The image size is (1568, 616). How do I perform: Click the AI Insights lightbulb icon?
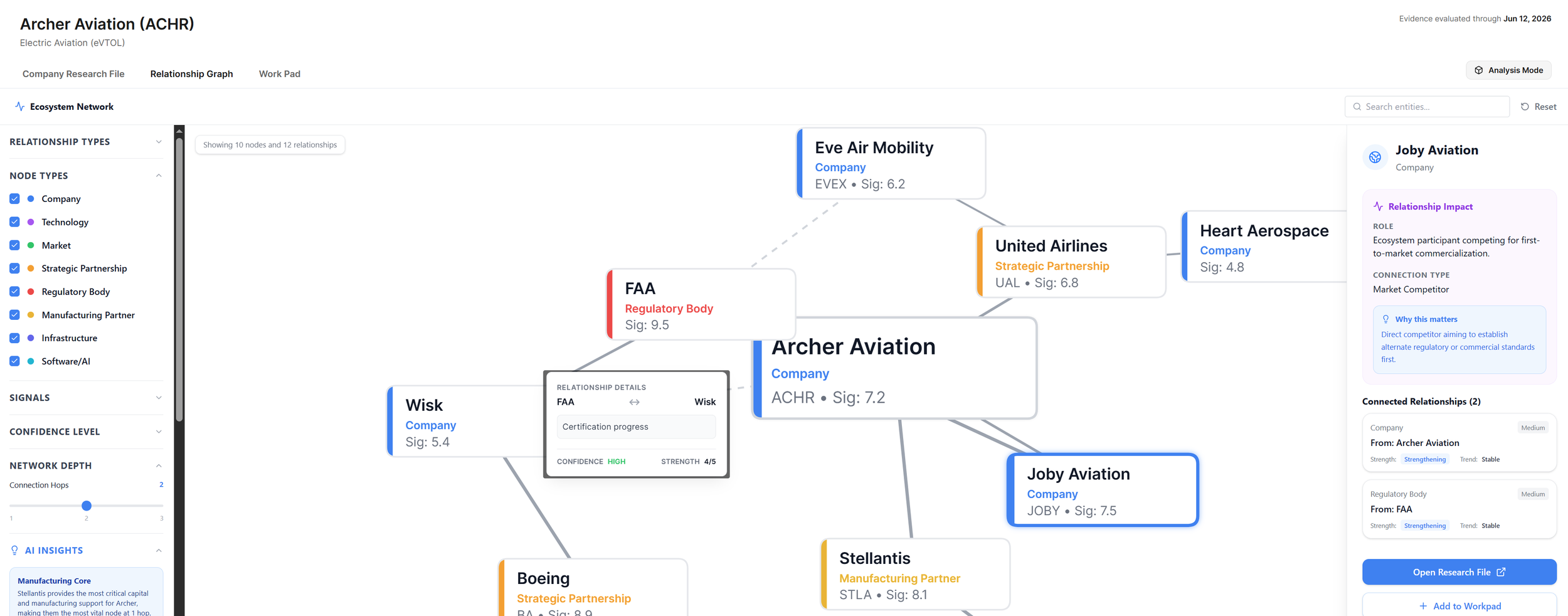pyautogui.click(x=14, y=550)
